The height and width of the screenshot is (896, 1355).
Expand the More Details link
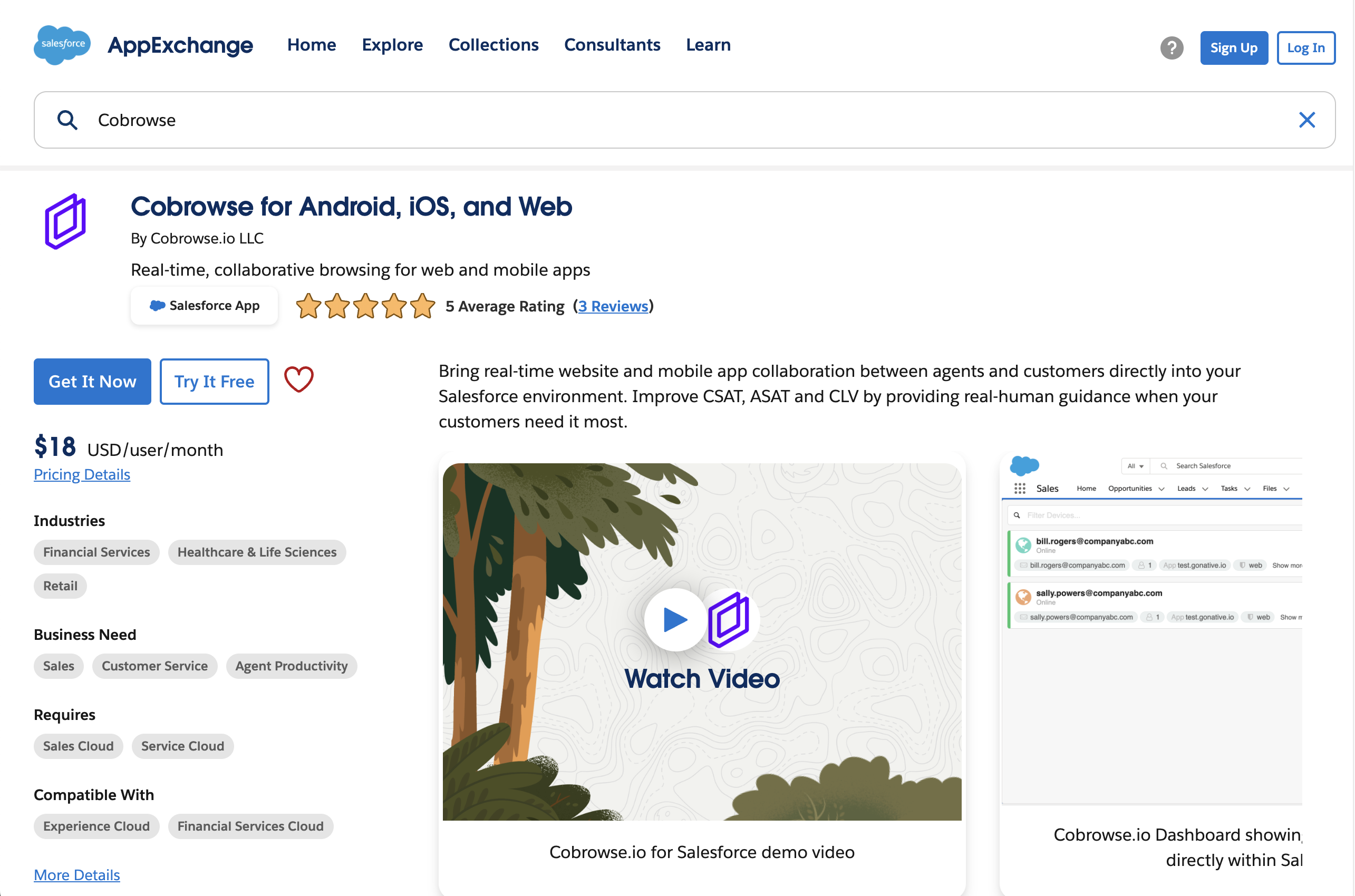(x=76, y=875)
